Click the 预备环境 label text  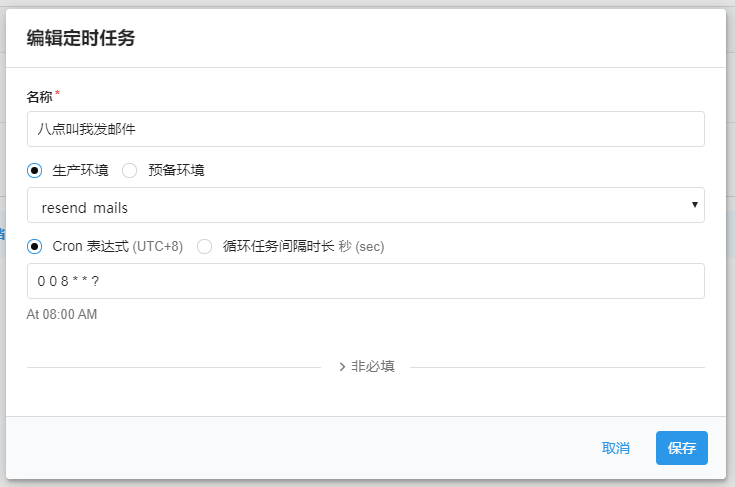[x=176, y=170]
